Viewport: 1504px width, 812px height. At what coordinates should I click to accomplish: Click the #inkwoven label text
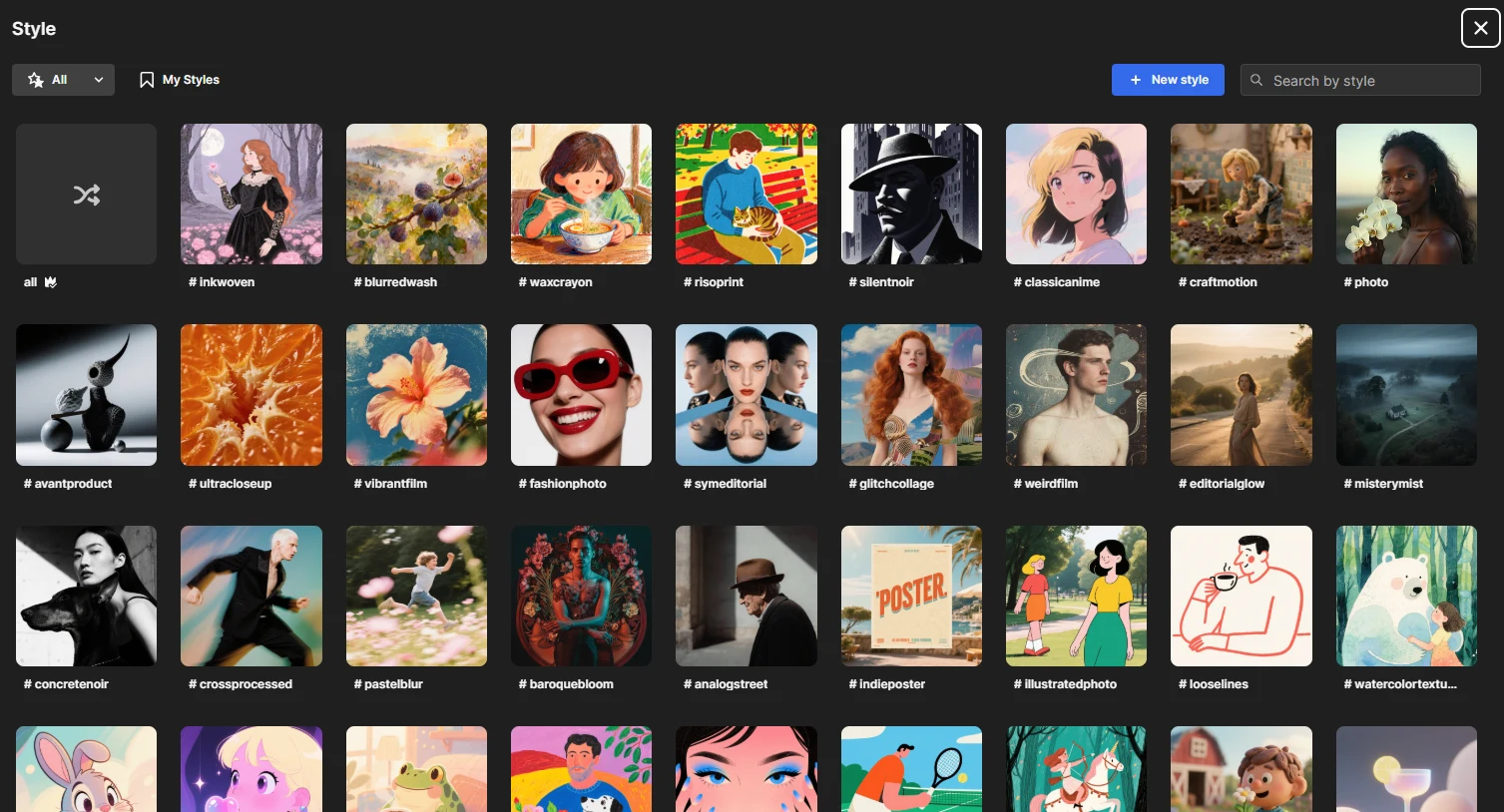[222, 282]
